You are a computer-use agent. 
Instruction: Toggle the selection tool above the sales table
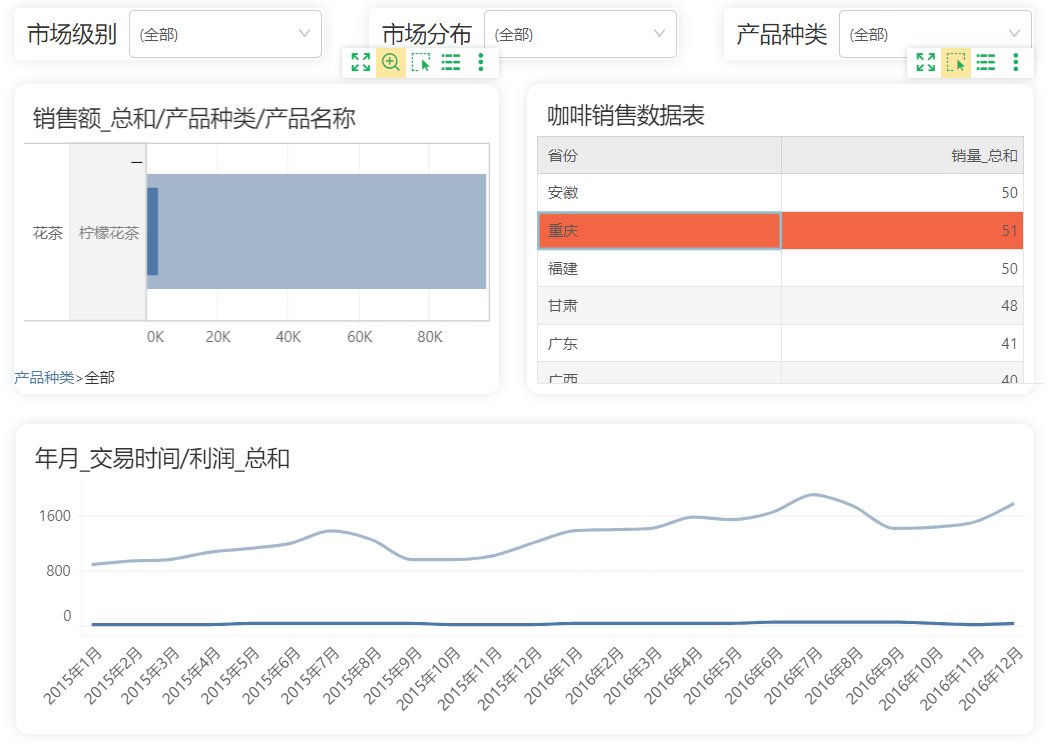955,63
